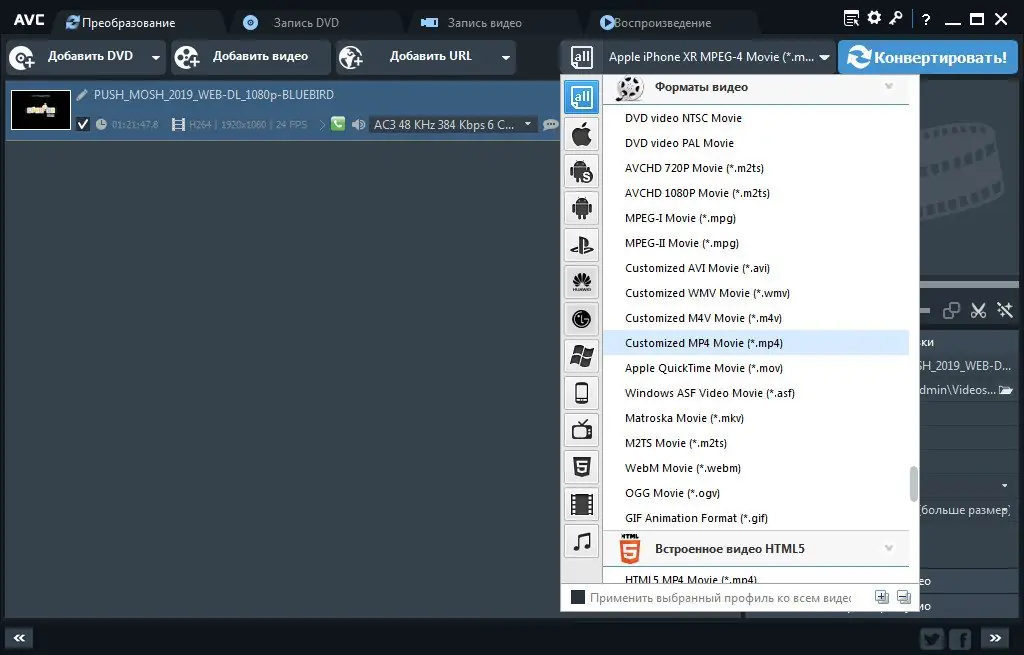This screenshot has width=1024, height=655.
Task: Choose Customized MP4 Movie (*.mp4)
Action: (x=756, y=343)
